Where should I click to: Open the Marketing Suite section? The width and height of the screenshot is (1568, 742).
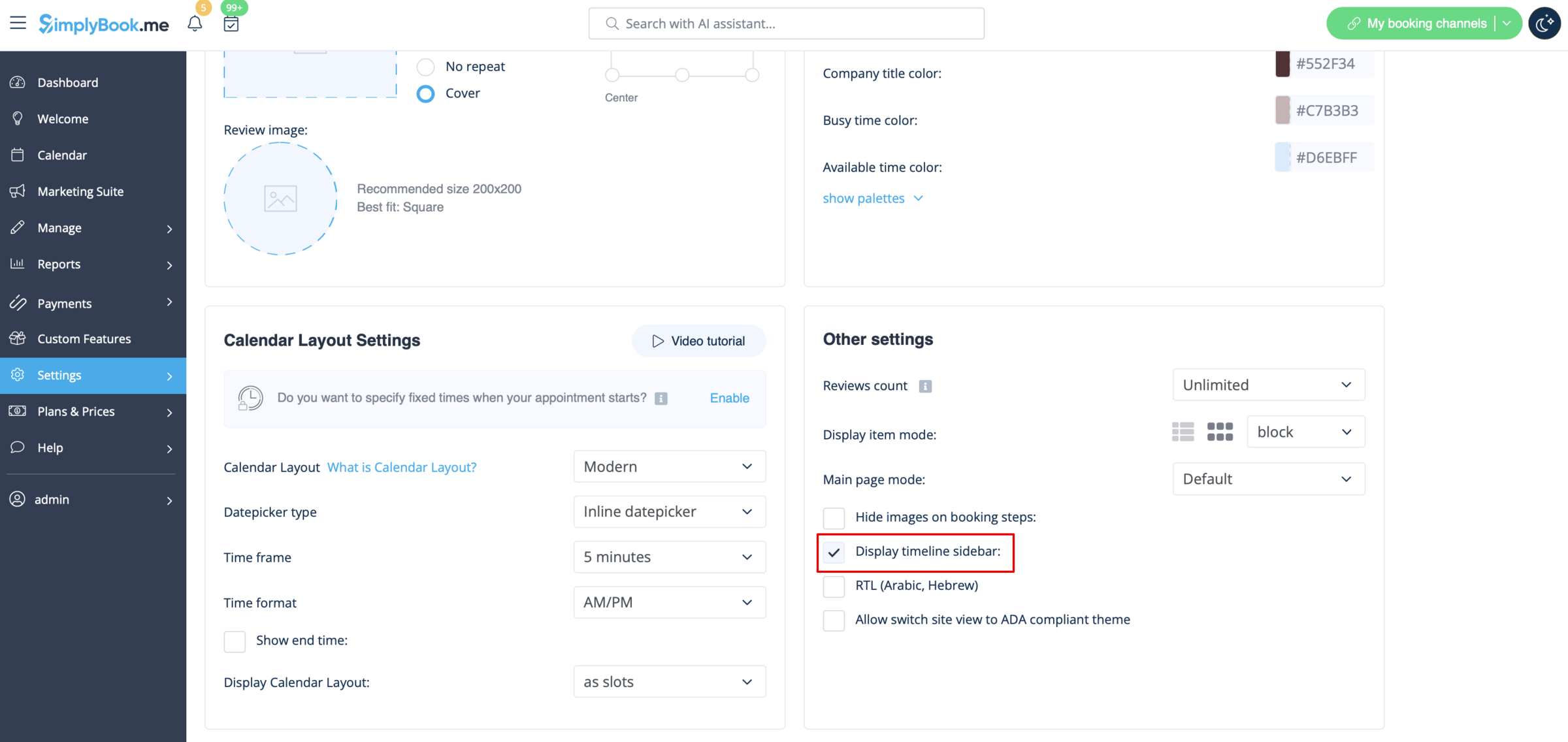pyautogui.click(x=80, y=191)
